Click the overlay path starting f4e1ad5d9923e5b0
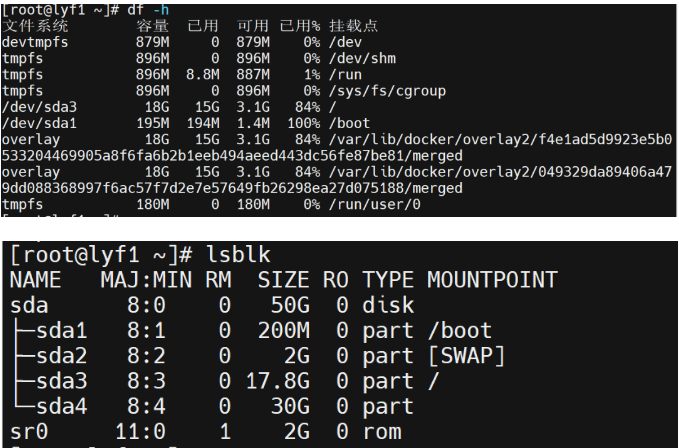 pos(336,148)
